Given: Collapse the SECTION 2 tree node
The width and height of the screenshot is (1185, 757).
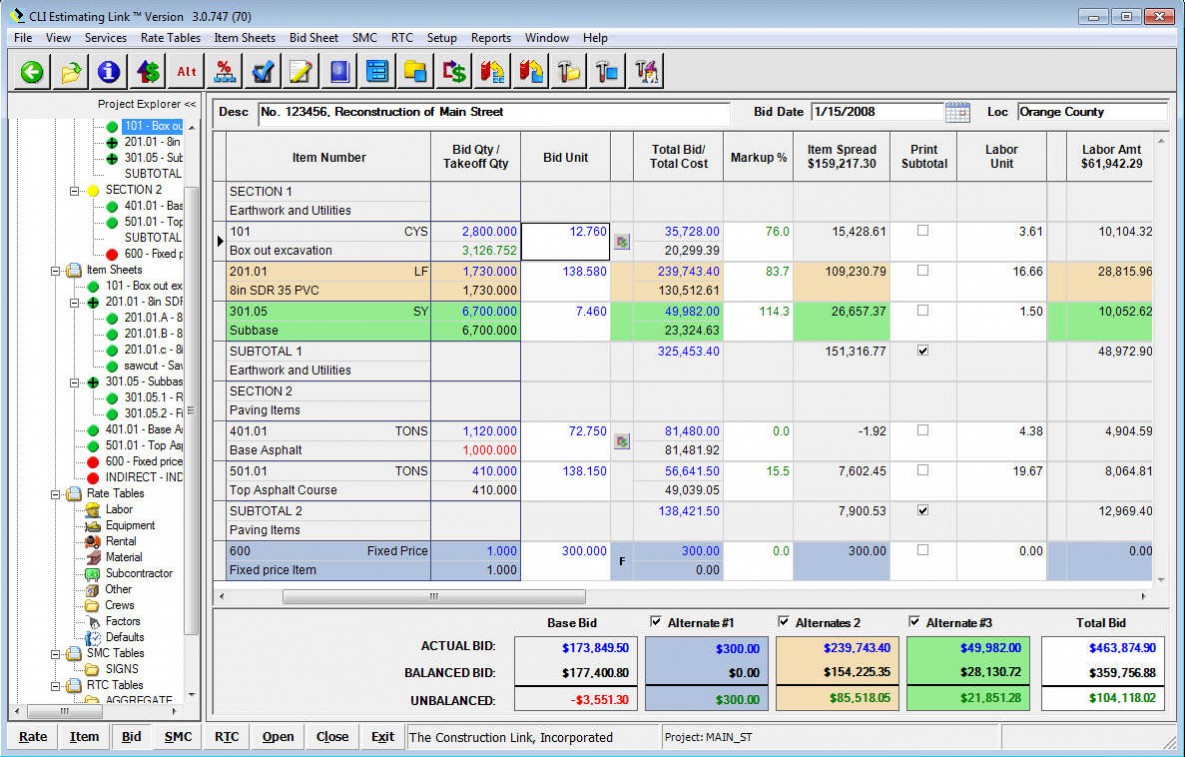Looking at the screenshot, I should point(74,190).
